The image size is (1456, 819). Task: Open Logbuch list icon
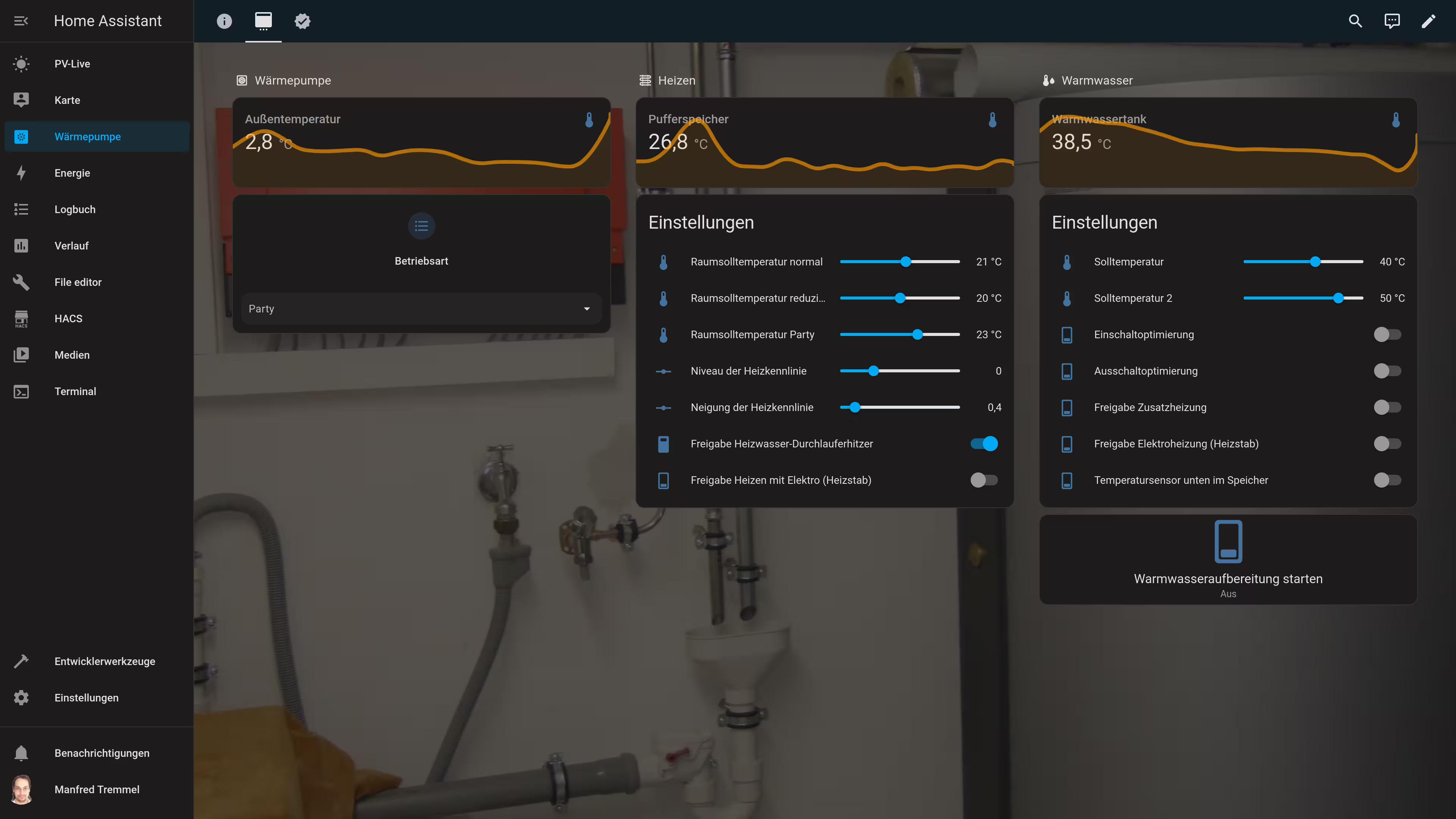tap(21, 209)
